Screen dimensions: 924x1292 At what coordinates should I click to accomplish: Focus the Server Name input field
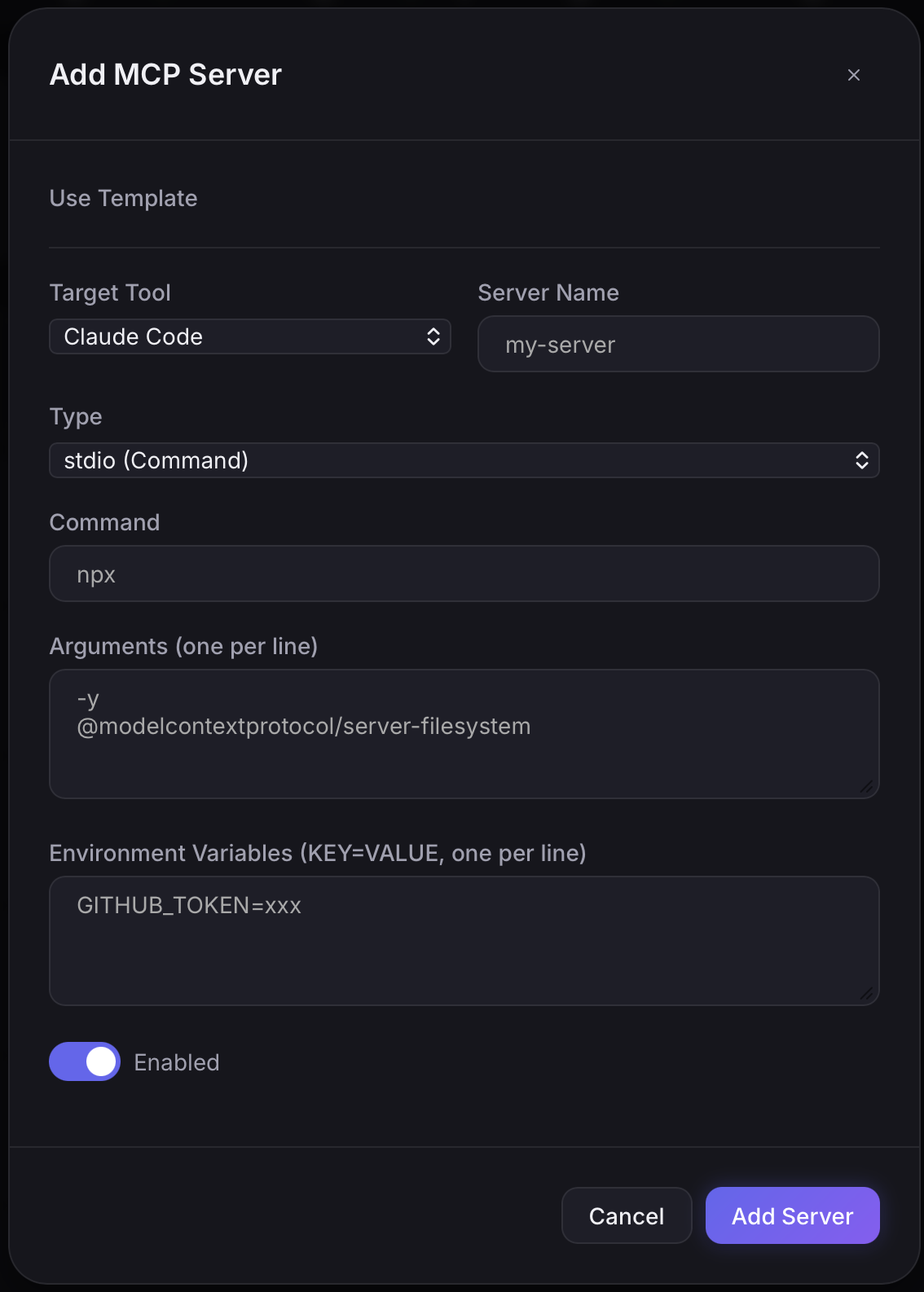pos(679,344)
